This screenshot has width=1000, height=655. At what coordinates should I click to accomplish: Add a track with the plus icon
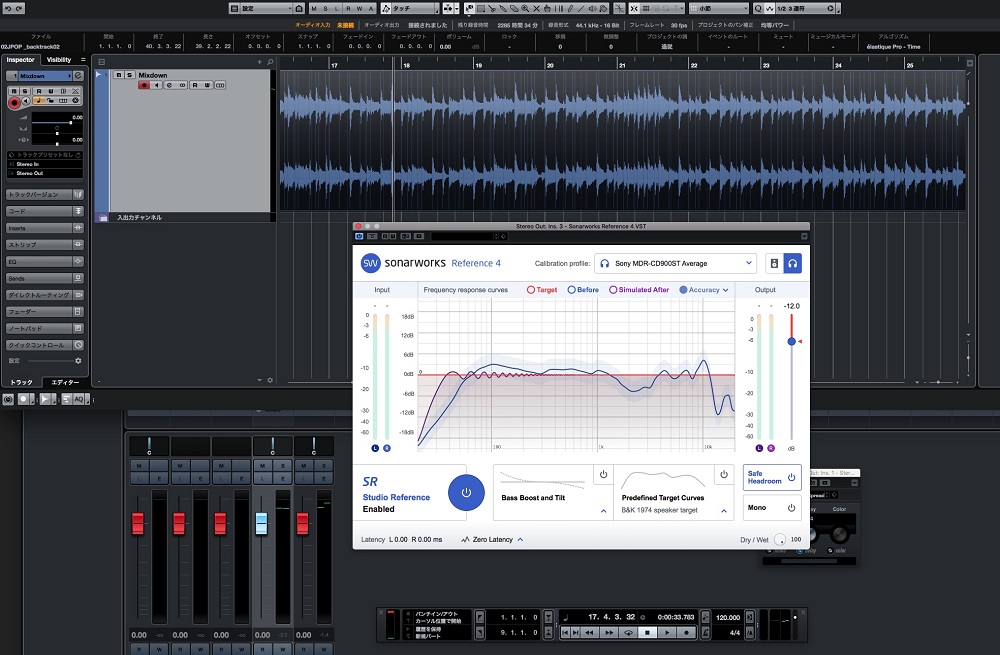(260, 62)
